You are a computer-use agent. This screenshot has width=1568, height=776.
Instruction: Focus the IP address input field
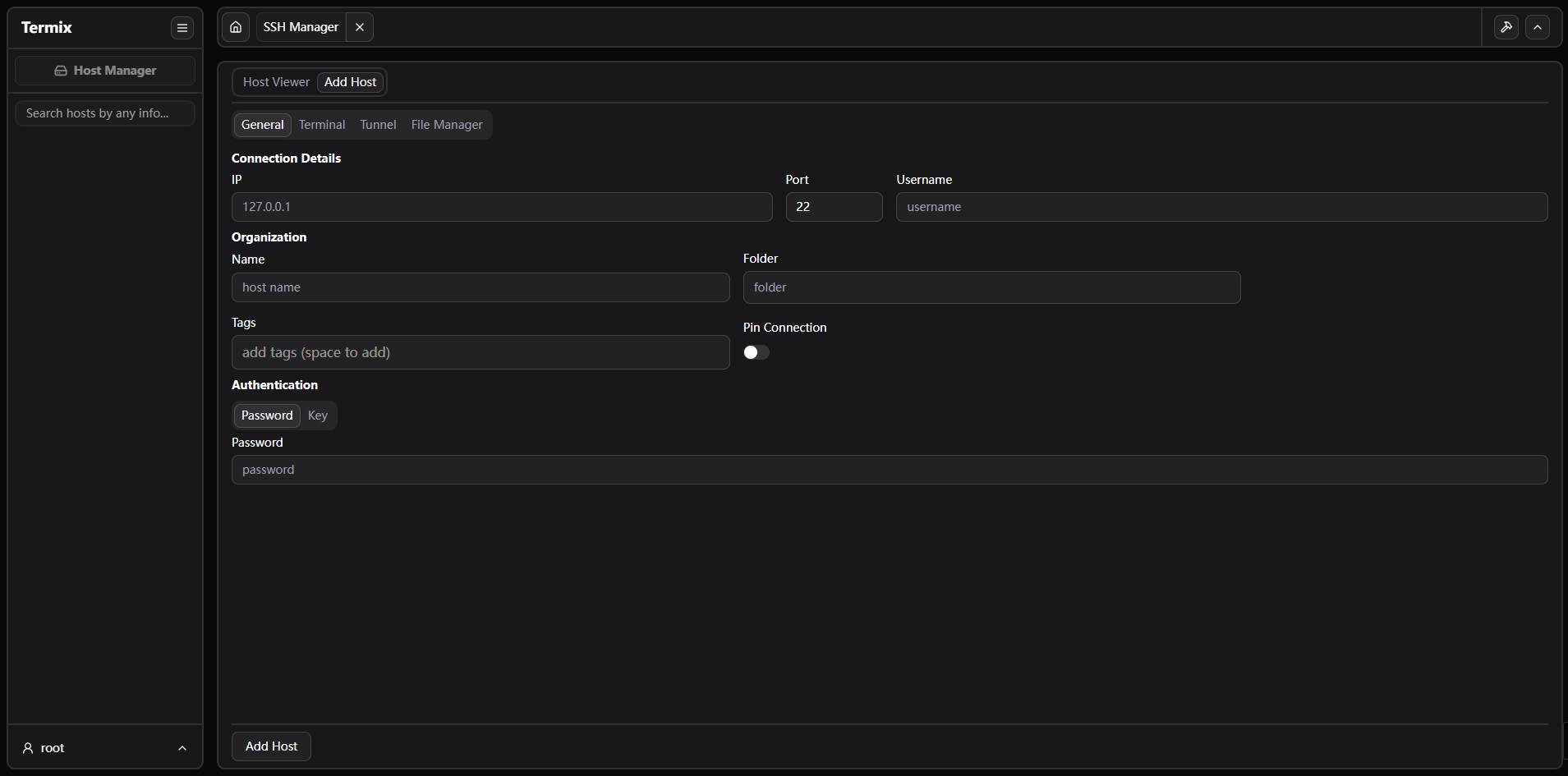[x=502, y=207]
